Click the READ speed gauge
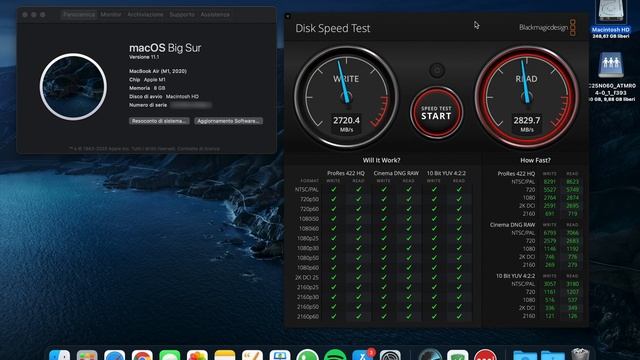The height and width of the screenshot is (360, 640). tap(527, 97)
